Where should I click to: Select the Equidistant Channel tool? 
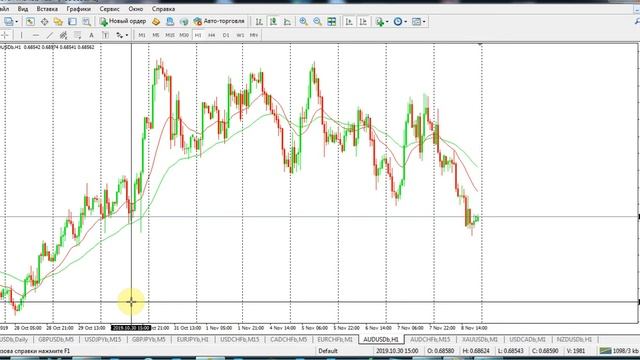click(x=64, y=36)
